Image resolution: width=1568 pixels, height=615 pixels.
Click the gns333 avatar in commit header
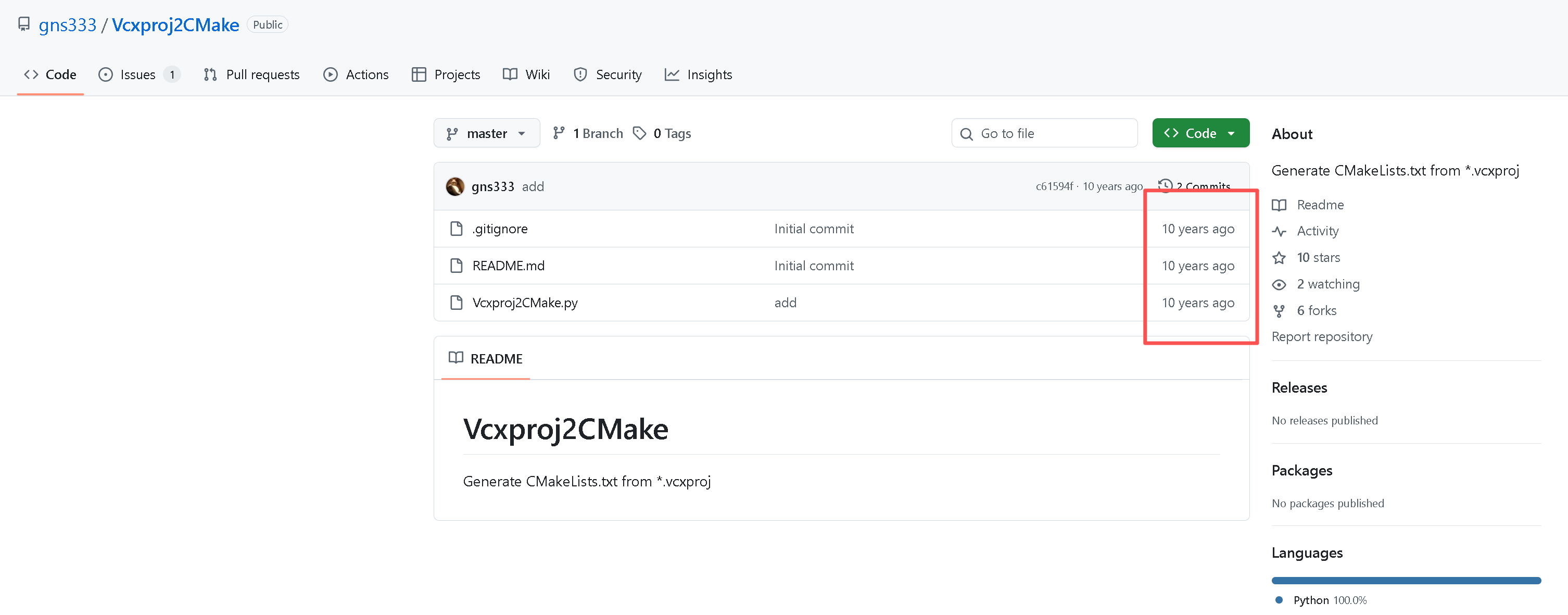pyautogui.click(x=454, y=186)
